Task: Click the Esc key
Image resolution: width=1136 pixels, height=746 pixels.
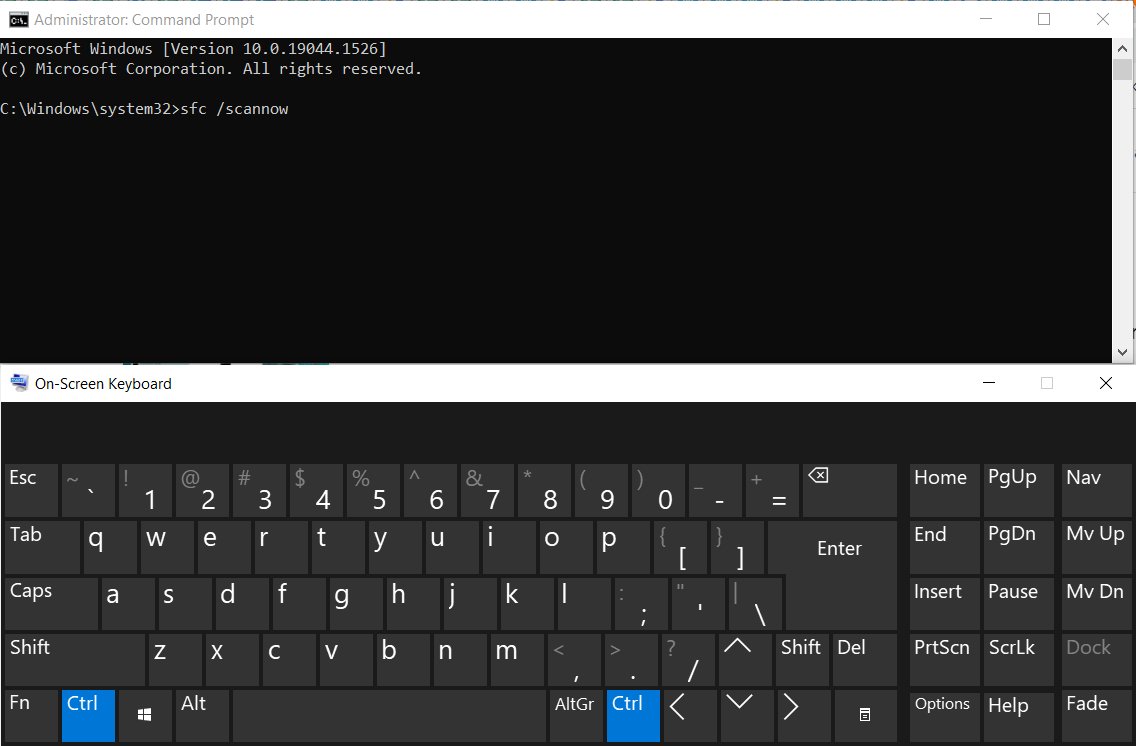Action: 31,490
